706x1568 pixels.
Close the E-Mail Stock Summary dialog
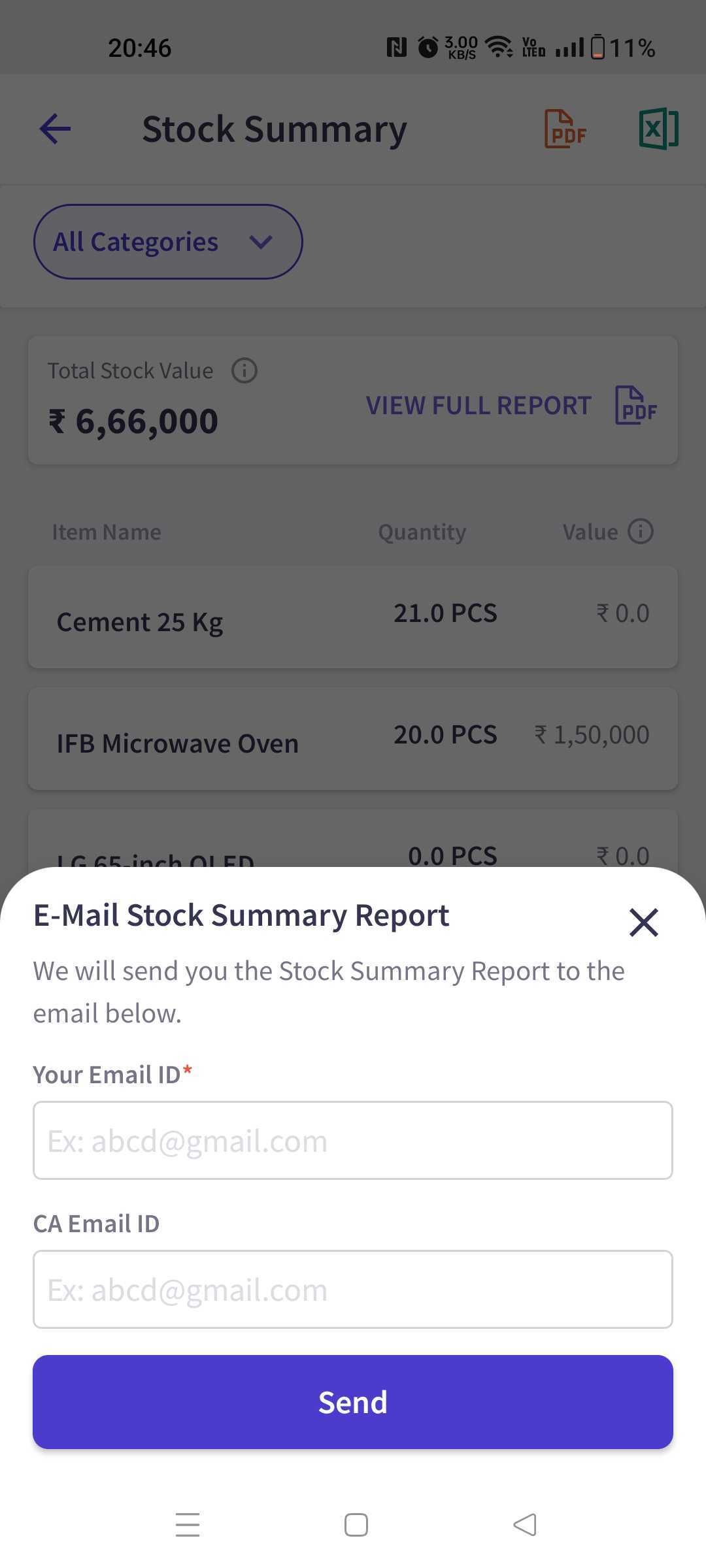(x=643, y=922)
